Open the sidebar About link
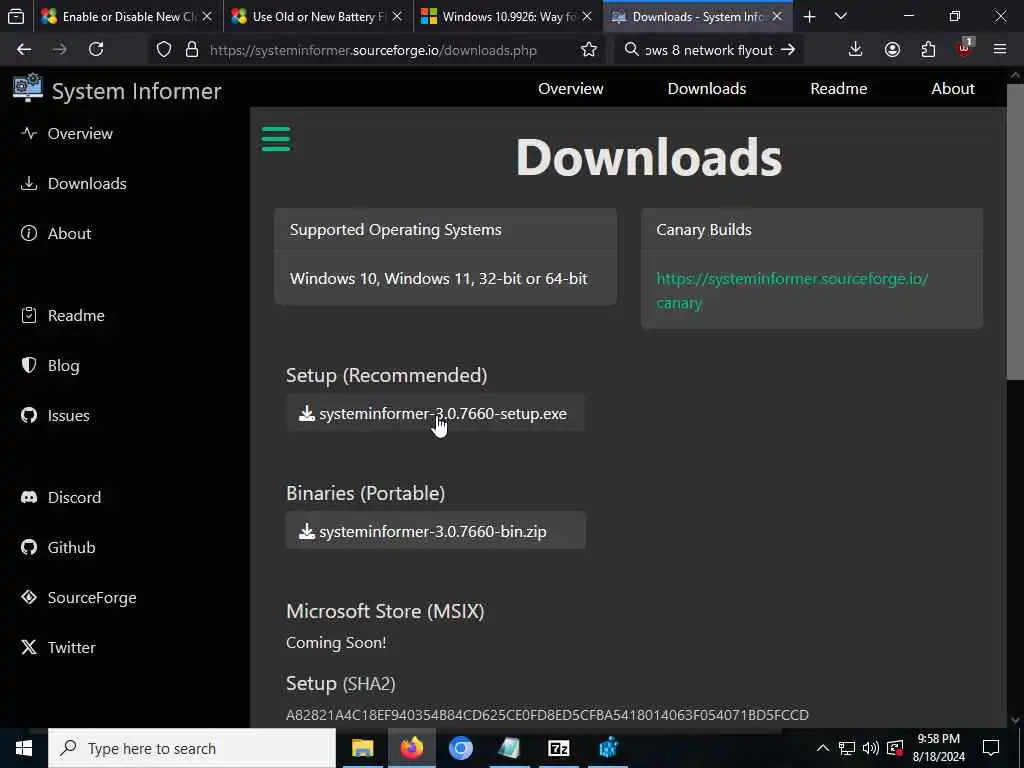 56,233
